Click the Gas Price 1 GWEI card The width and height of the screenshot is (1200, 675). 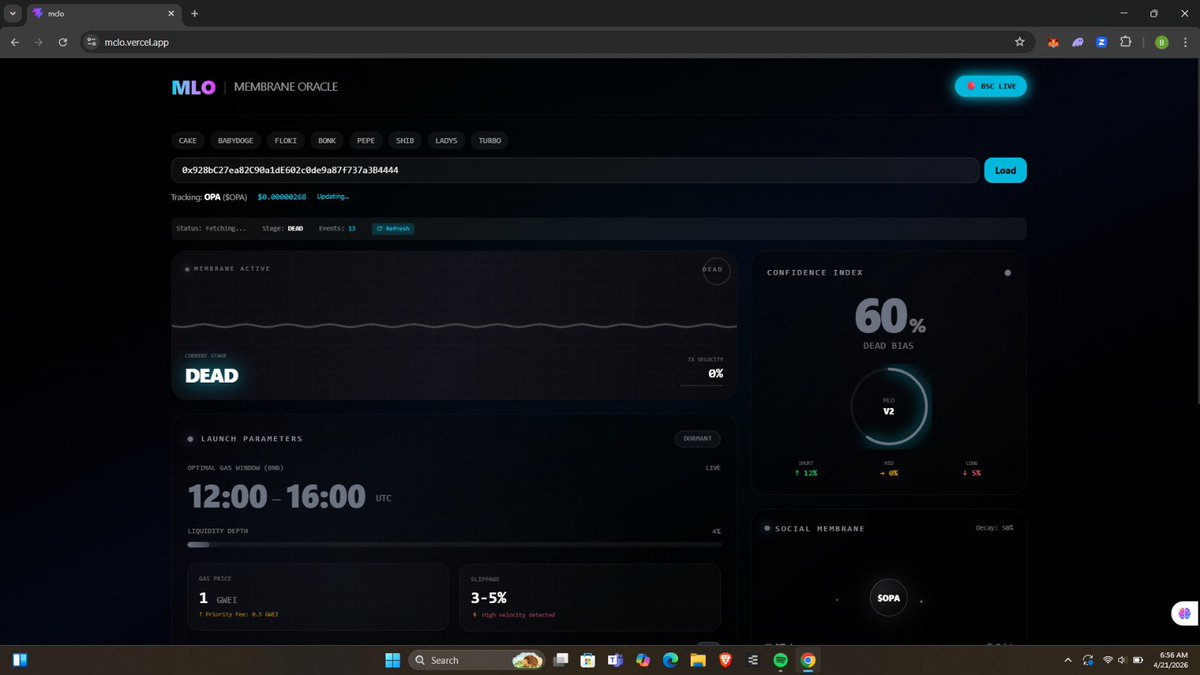(318, 597)
